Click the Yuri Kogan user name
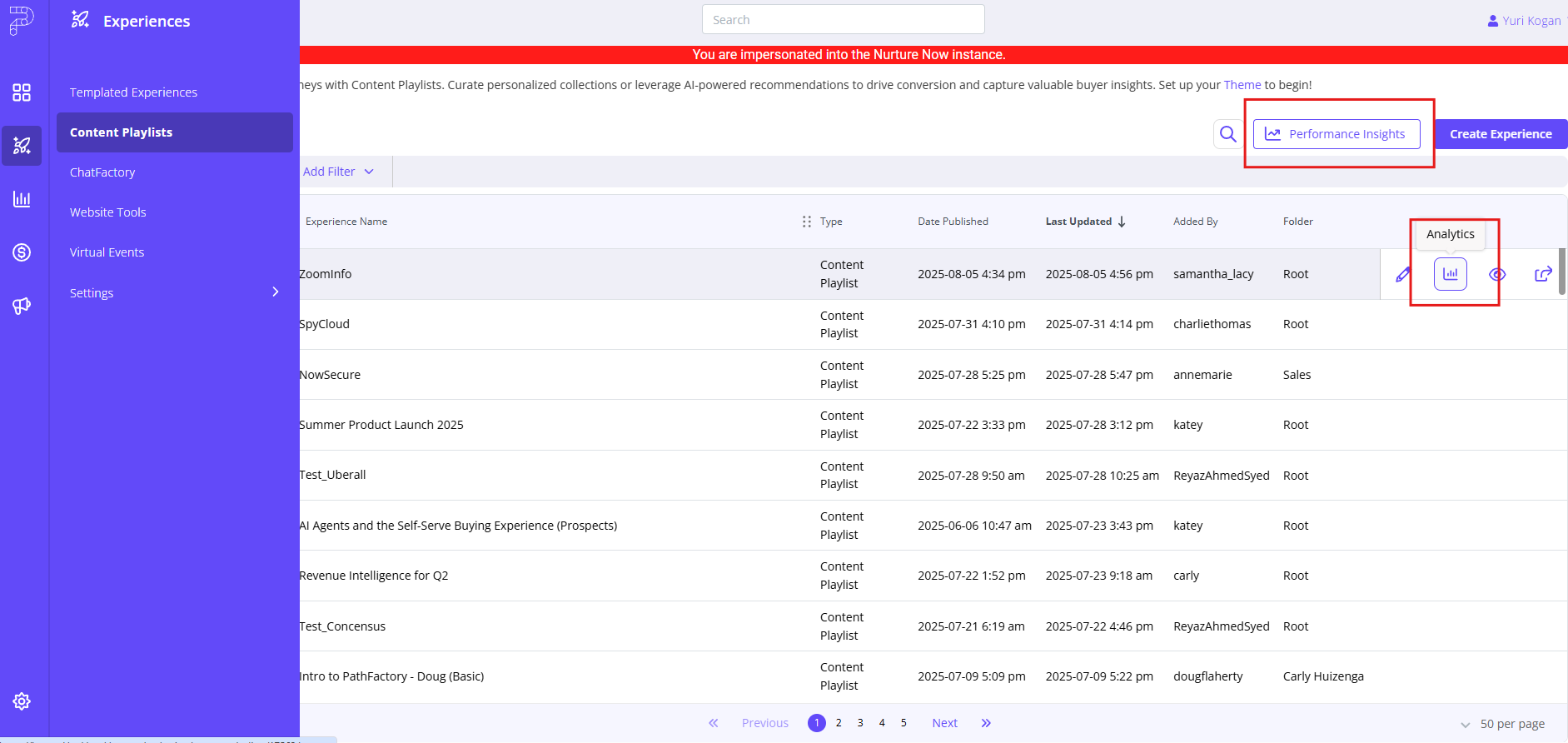 1531,21
